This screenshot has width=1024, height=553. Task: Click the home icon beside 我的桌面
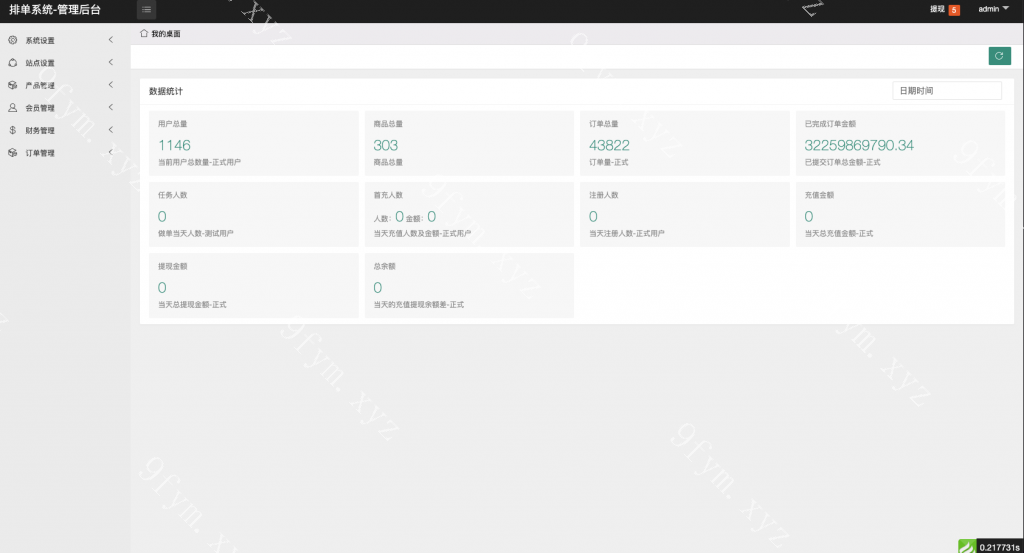(x=144, y=33)
